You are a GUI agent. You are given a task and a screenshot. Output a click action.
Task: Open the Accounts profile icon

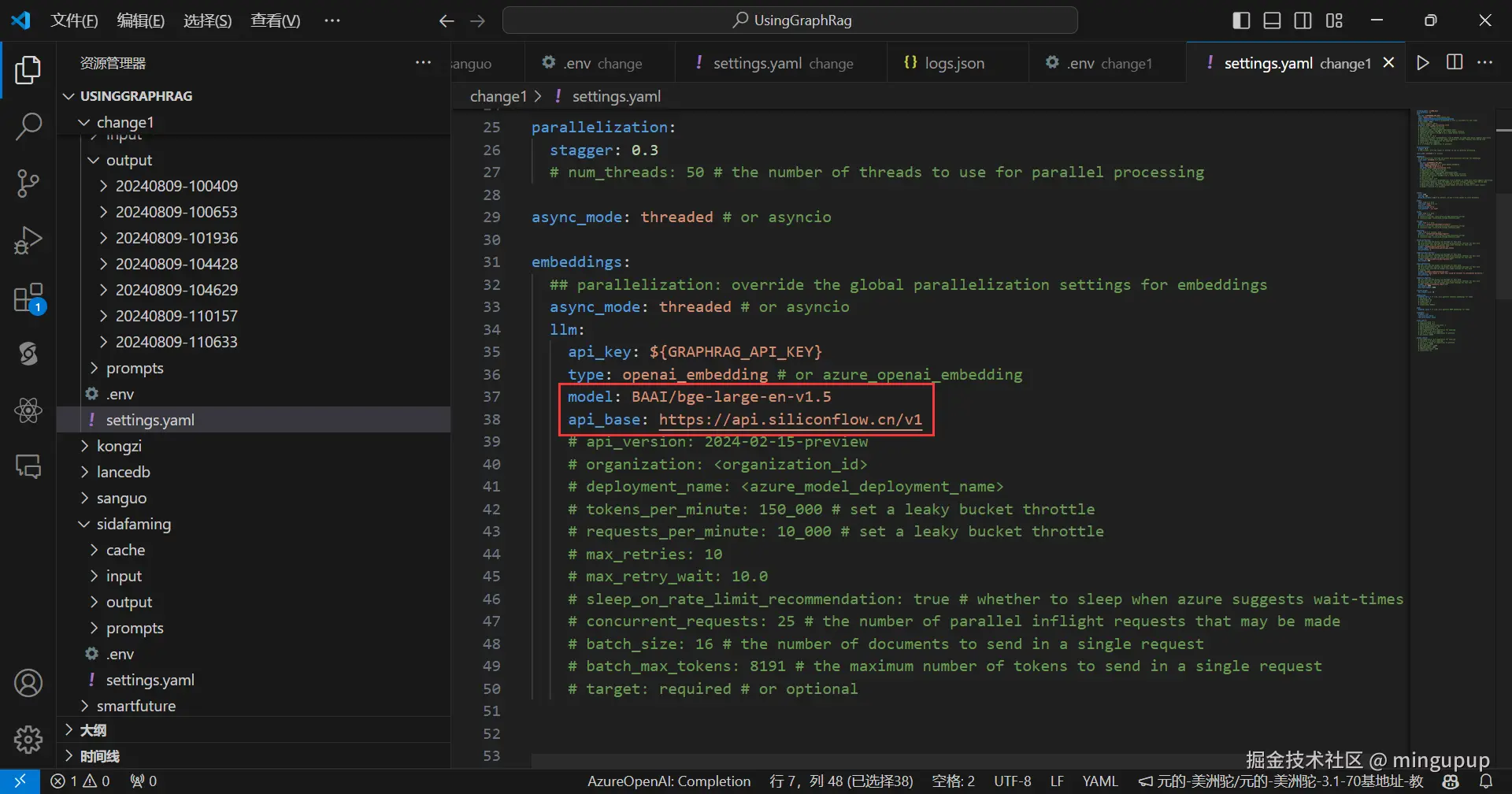point(28,683)
